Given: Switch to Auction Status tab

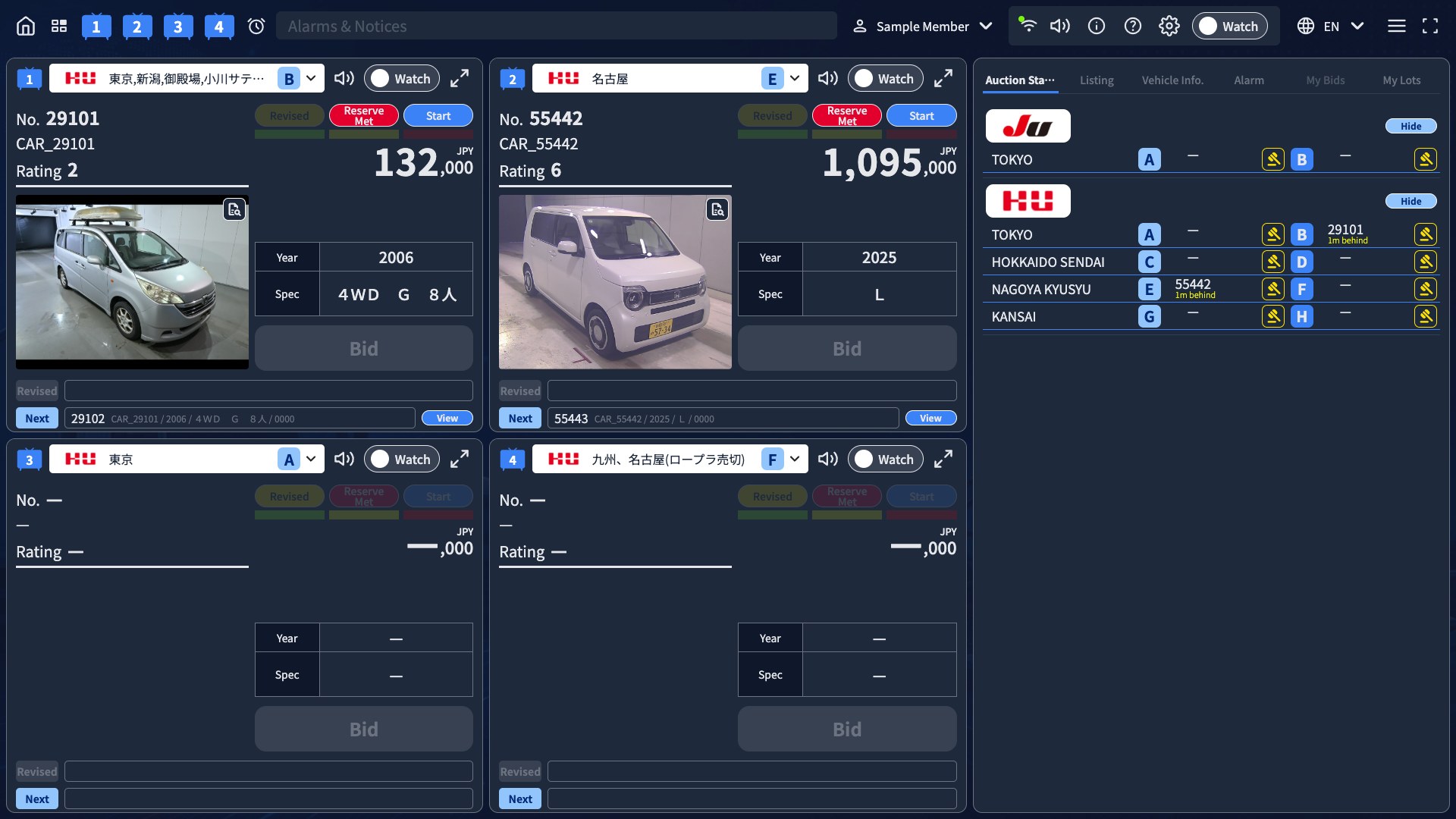Looking at the screenshot, I should (x=1020, y=80).
